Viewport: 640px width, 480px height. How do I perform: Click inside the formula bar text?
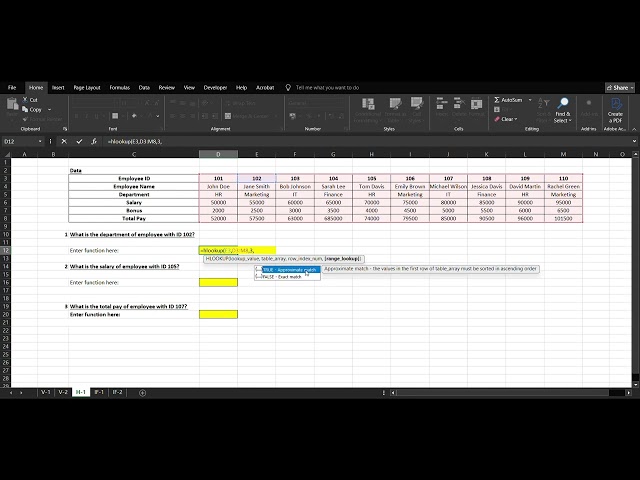(135, 142)
